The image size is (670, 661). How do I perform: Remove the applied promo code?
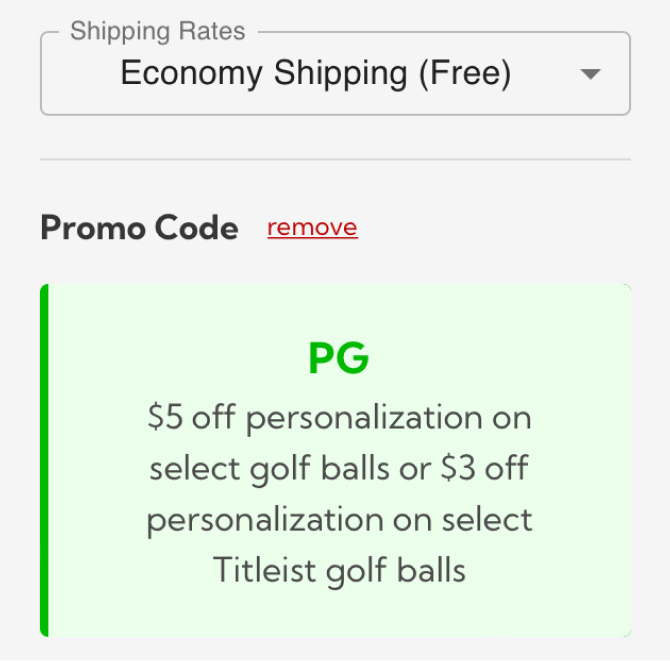[312, 228]
